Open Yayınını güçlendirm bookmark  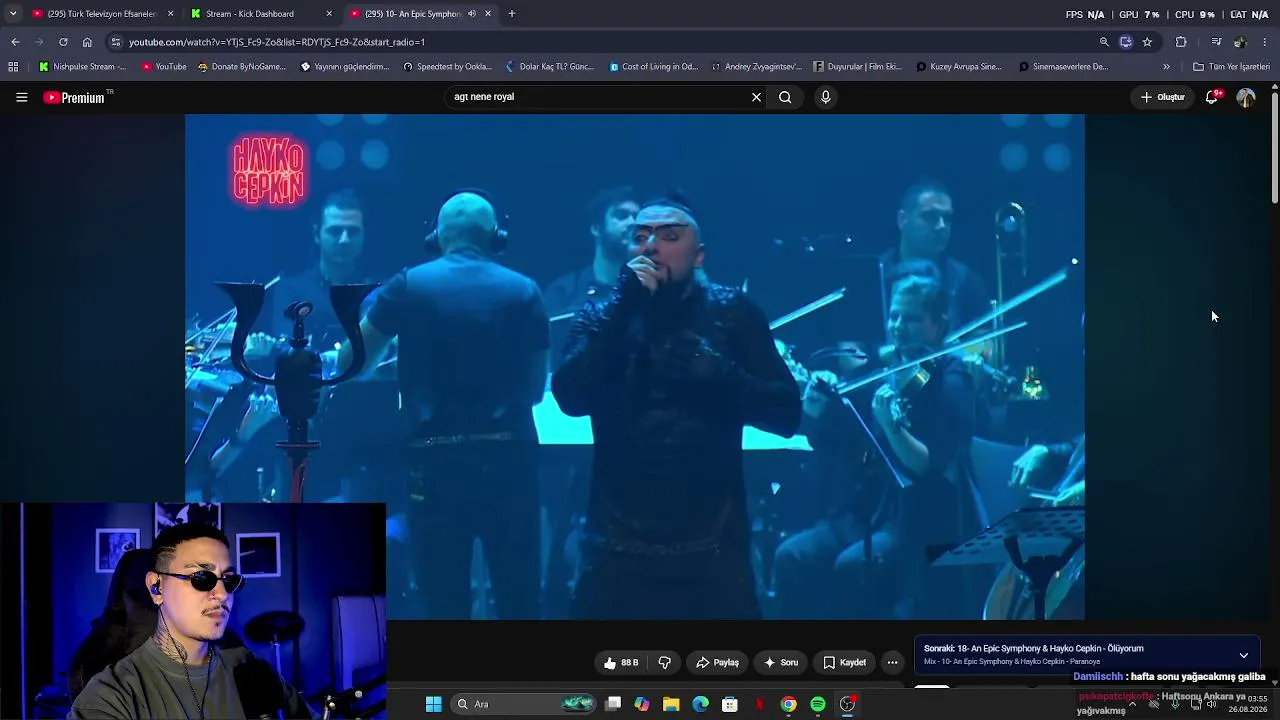point(345,67)
